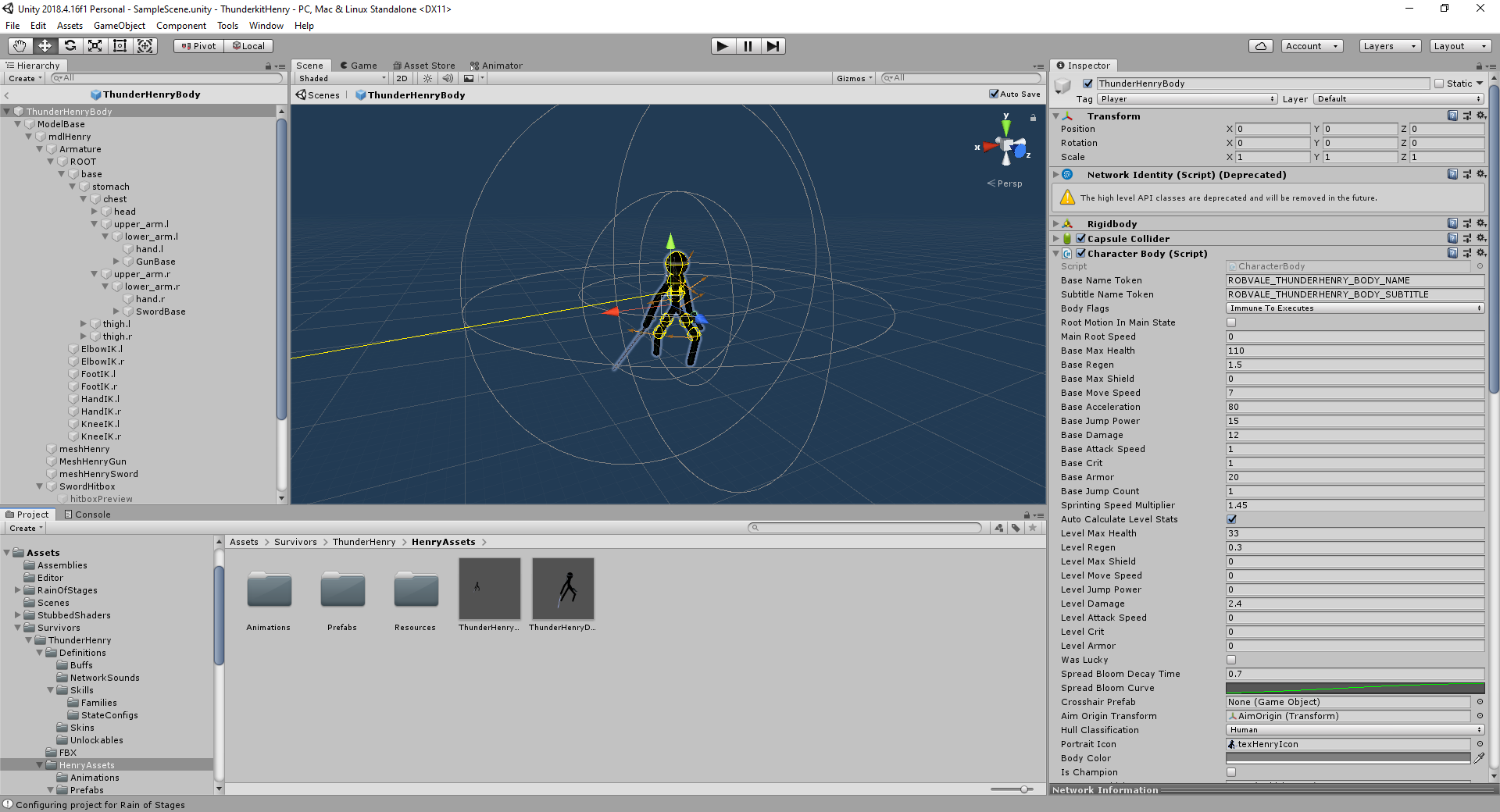Click the Pivot toggle button

point(198,45)
